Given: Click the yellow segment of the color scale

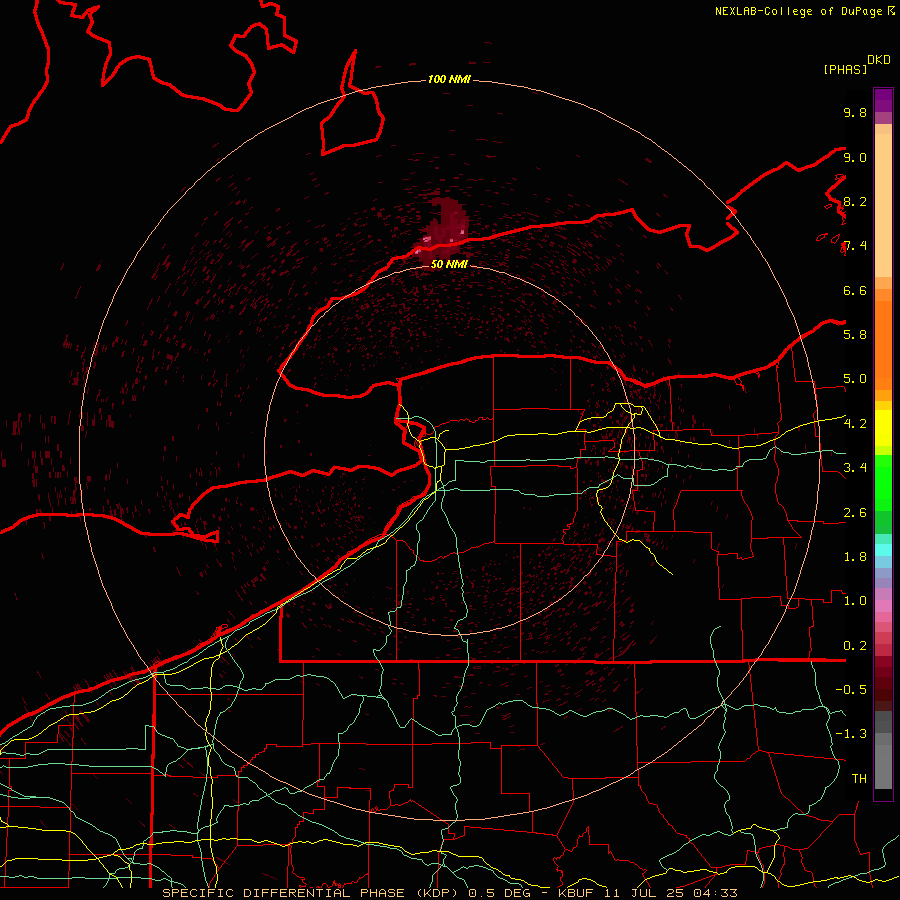Looking at the screenshot, I should (883, 428).
